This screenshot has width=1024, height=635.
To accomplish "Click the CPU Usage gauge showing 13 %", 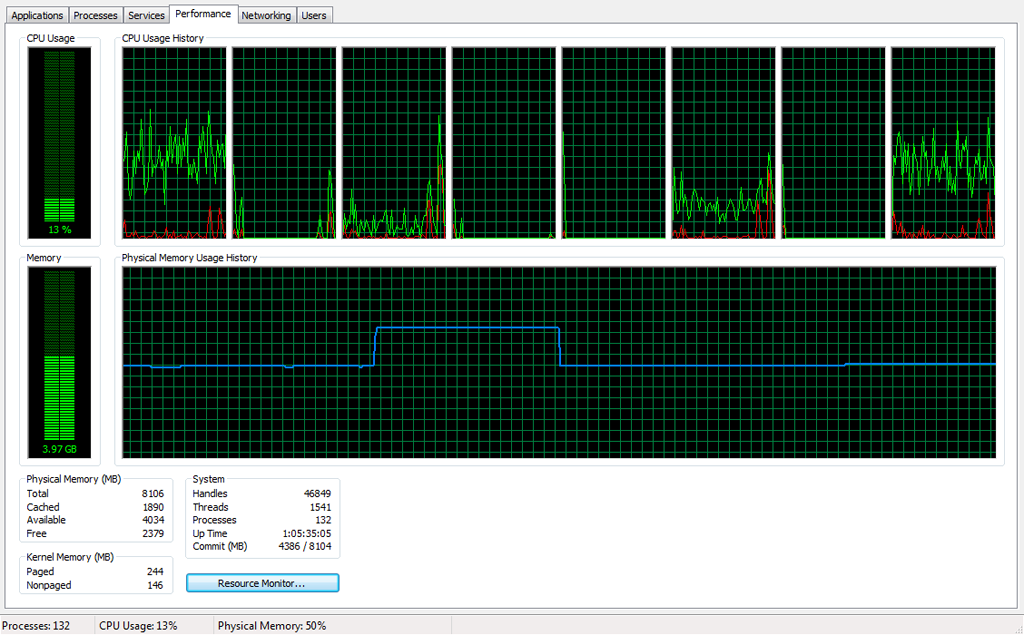I will 59,142.
